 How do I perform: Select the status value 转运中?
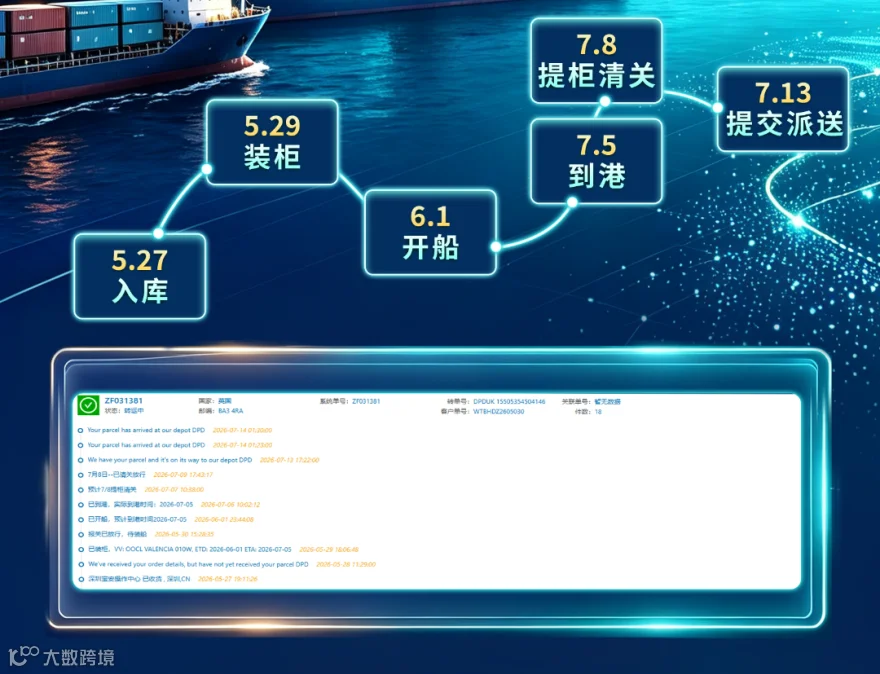click(x=134, y=411)
